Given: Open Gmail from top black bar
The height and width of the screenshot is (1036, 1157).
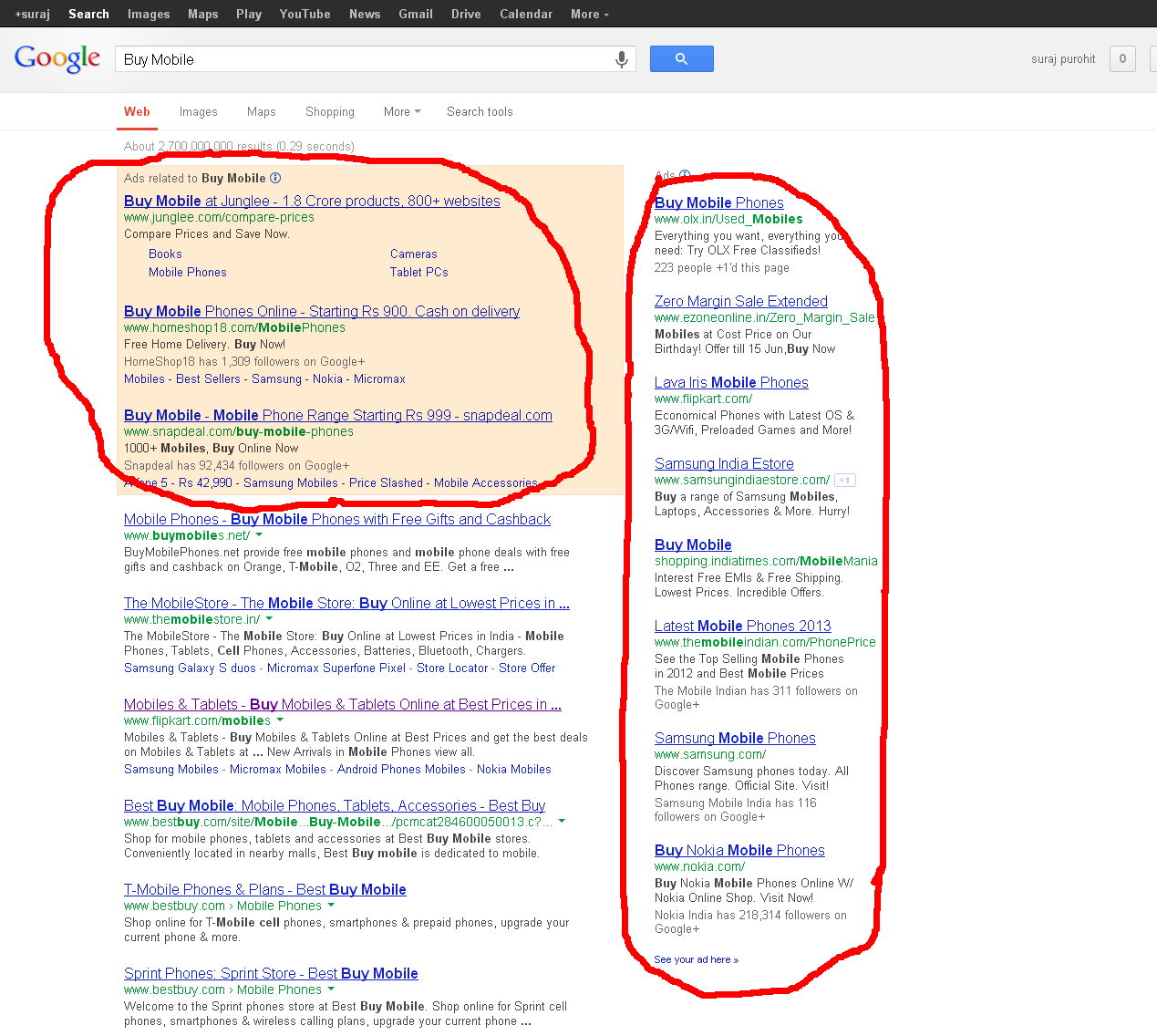Looking at the screenshot, I should (416, 14).
